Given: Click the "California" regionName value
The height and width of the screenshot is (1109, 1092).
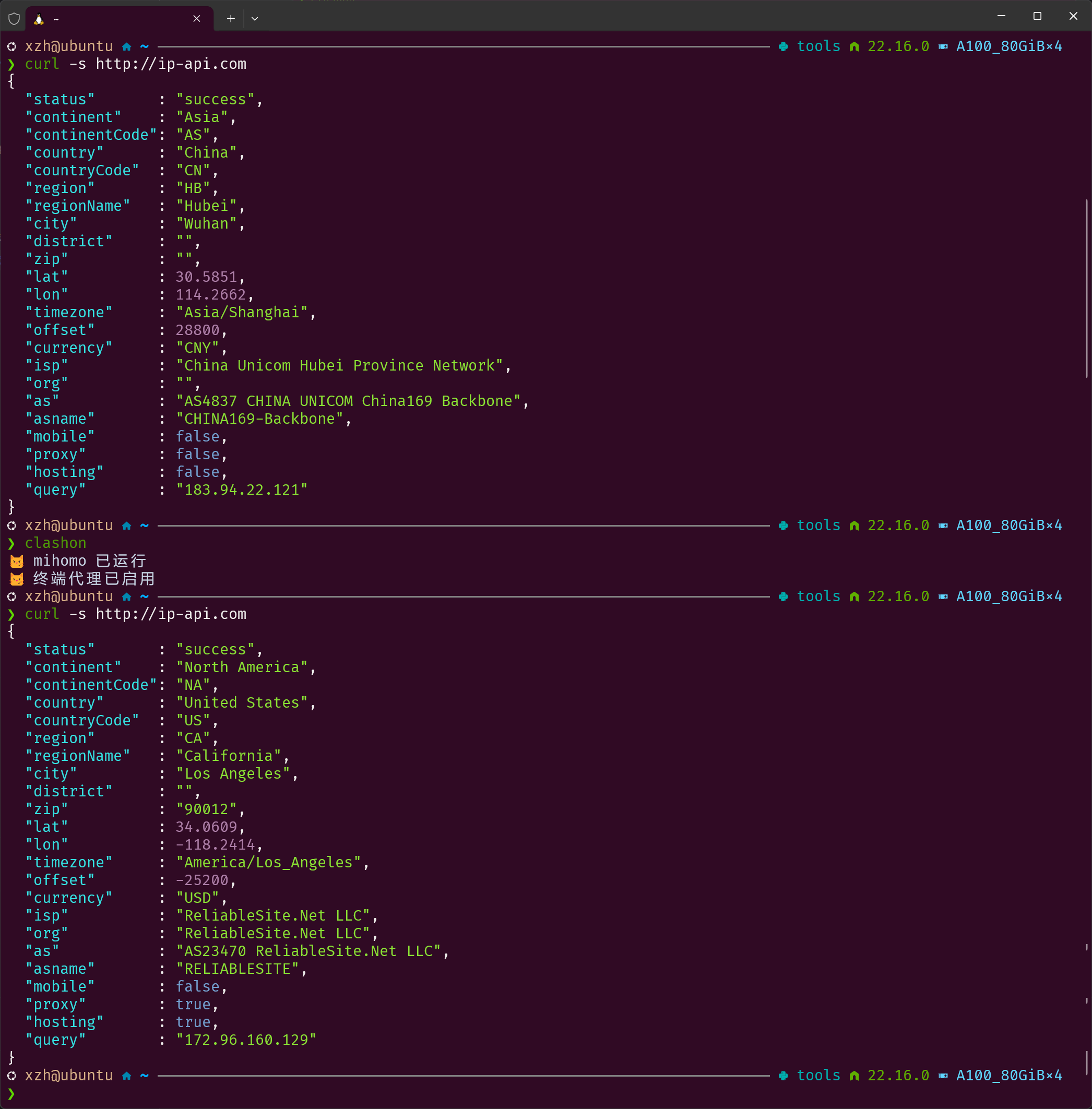Looking at the screenshot, I should (x=228, y=756).
